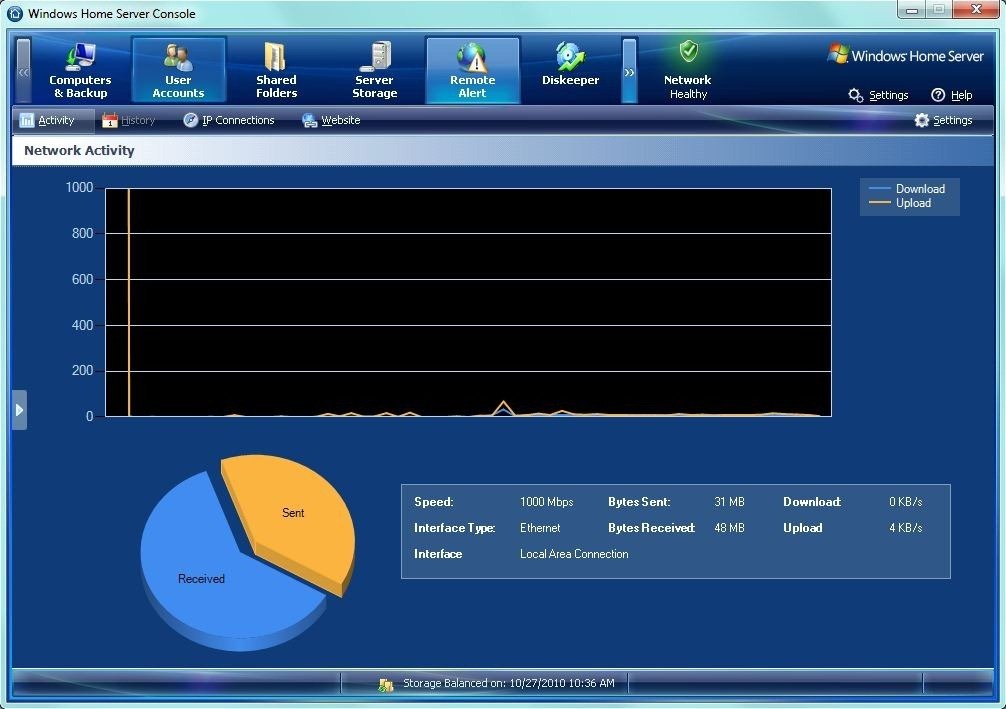
Task: Open the Server Storage tab
Action: coord(375,69)
